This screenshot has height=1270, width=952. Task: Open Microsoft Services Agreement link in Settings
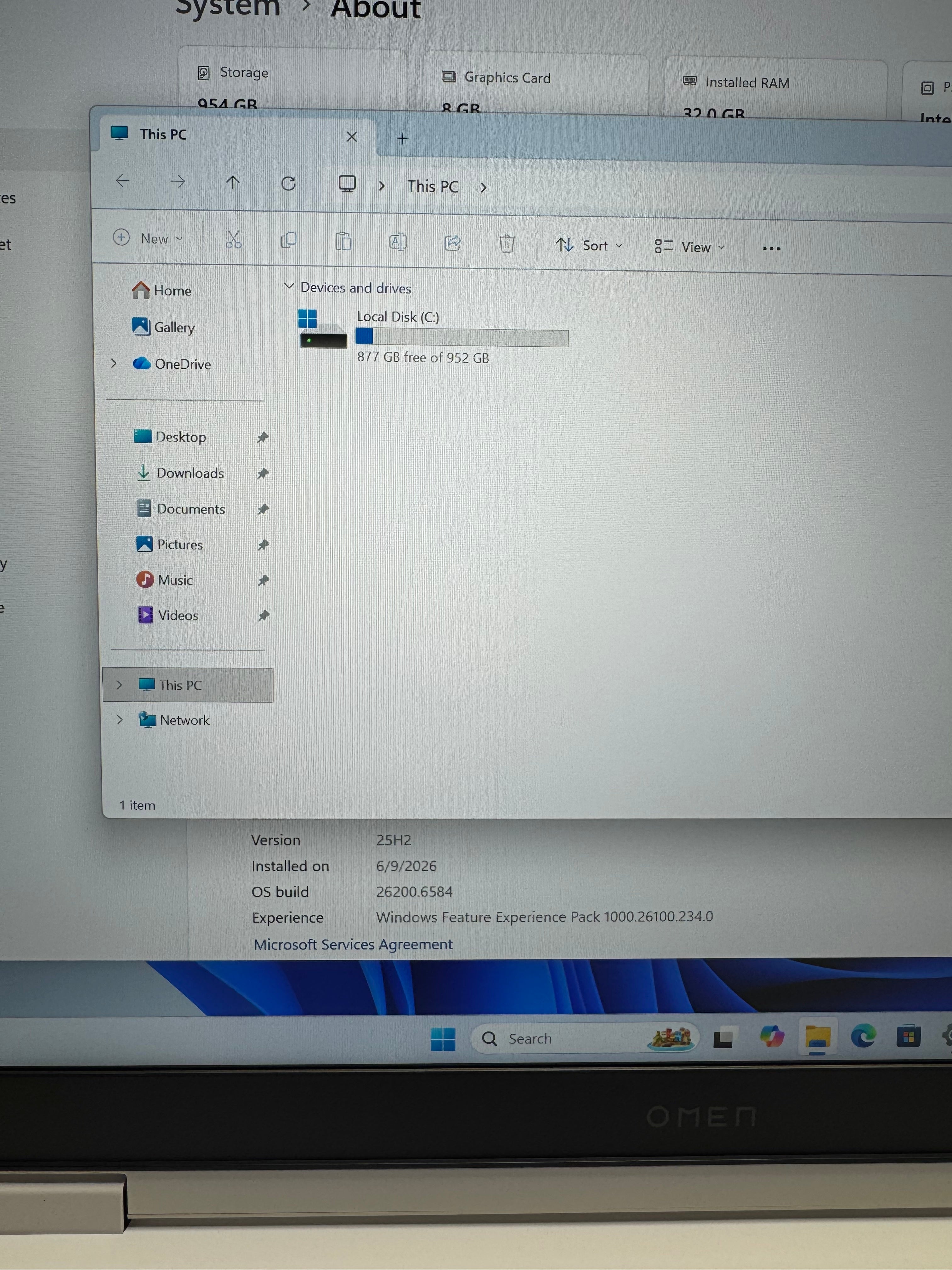[x=354, y=944]
